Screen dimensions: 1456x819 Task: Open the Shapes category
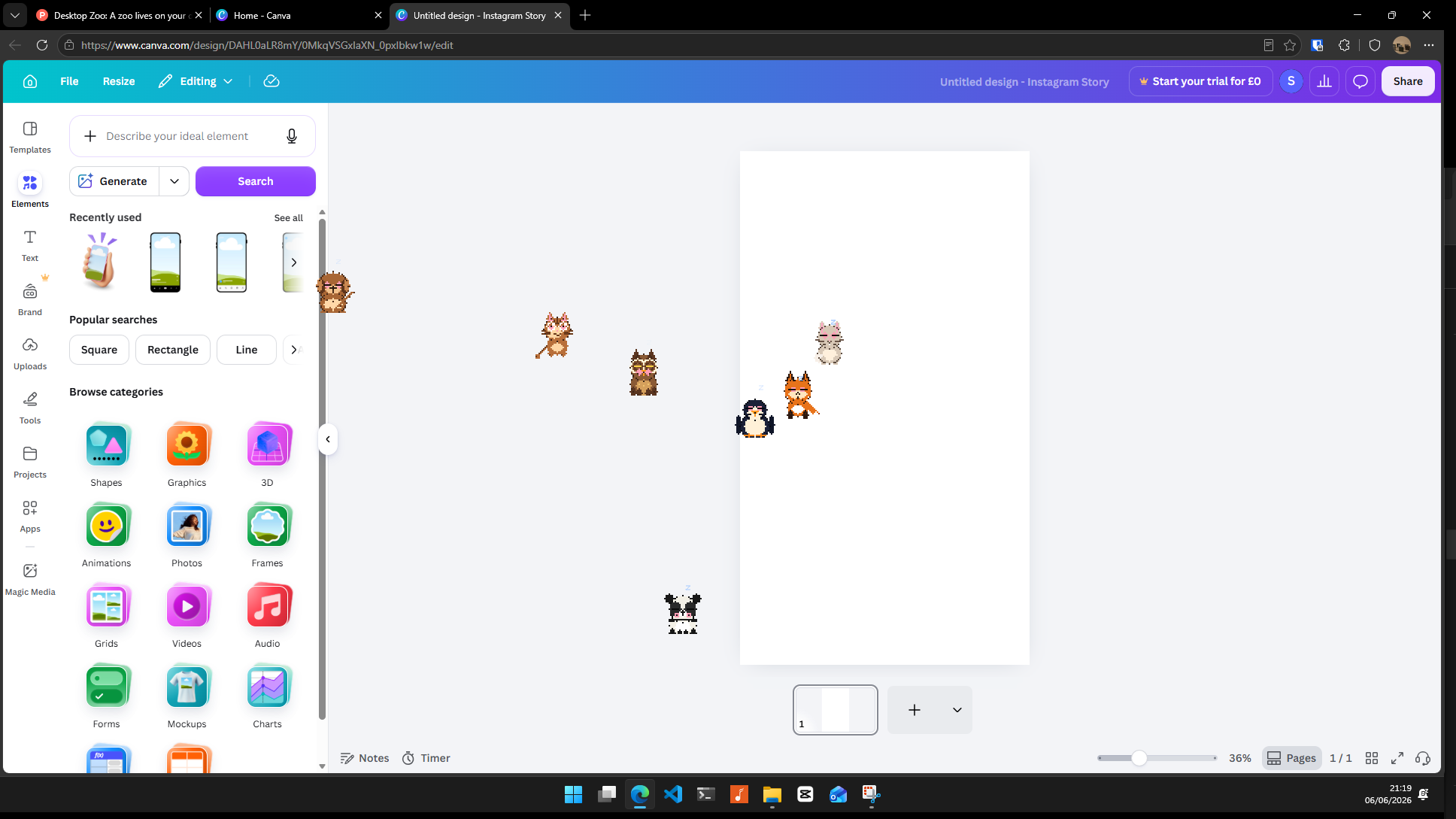coord(106,456)
